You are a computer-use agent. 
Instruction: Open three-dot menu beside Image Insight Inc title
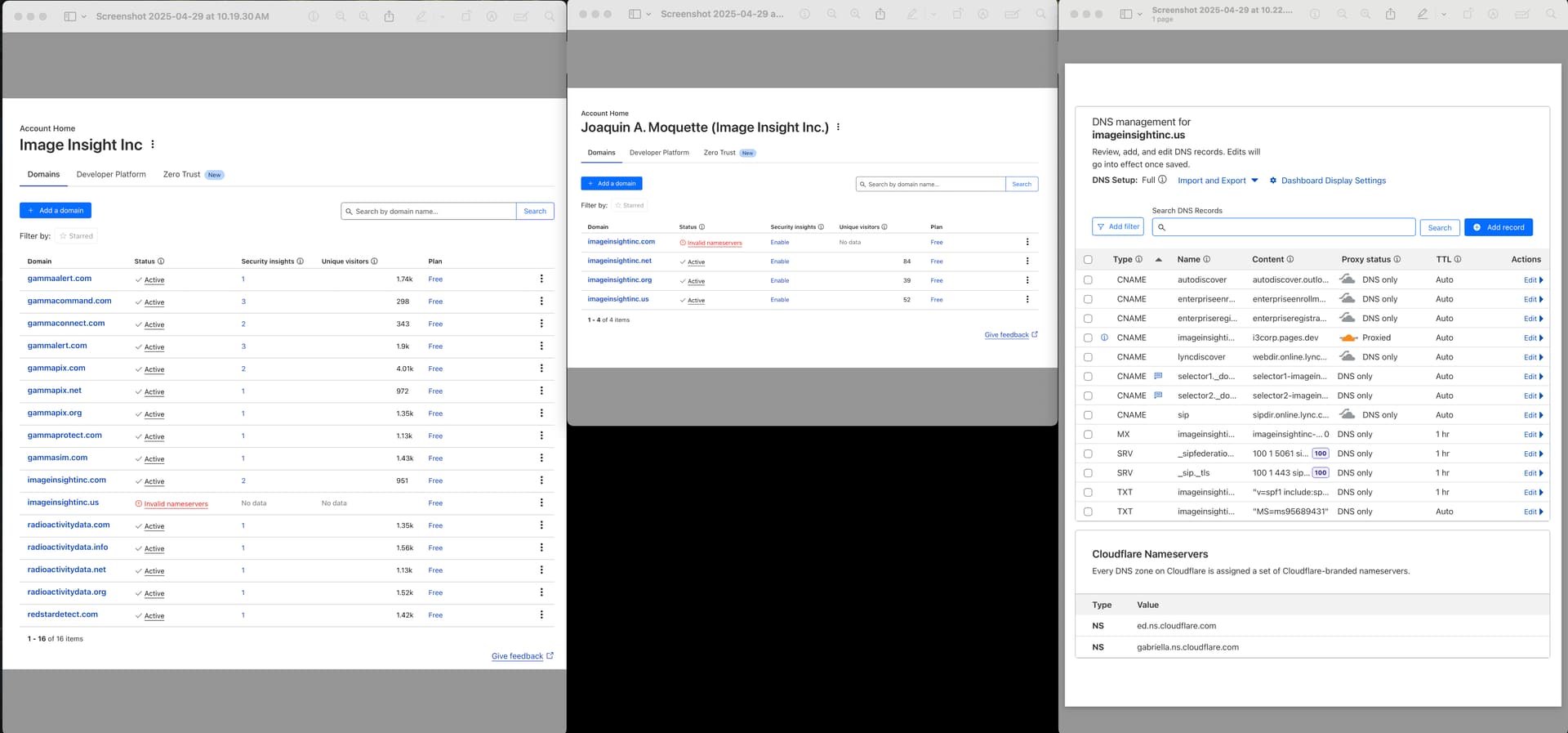point(153,145)
